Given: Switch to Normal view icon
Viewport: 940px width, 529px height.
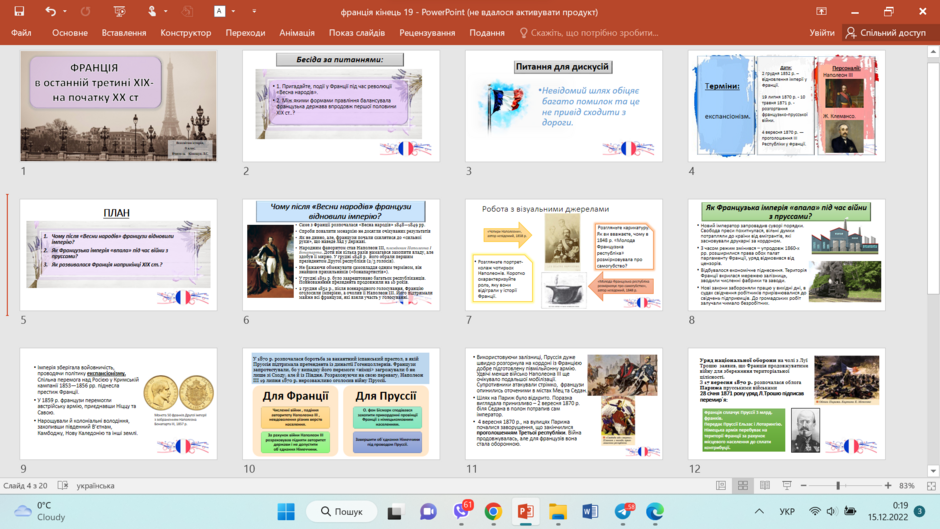Looking at the screenshot, I should tap(721, 485).
